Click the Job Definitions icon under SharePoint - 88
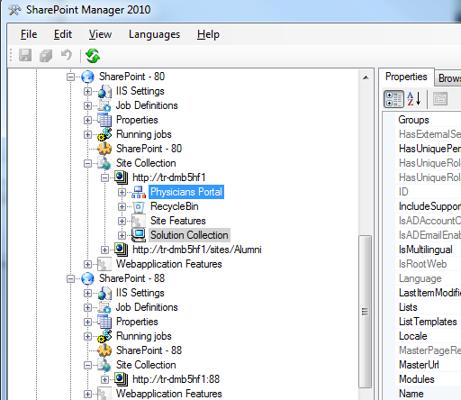Screen dimensions: 461x400 tap(104, 307)
